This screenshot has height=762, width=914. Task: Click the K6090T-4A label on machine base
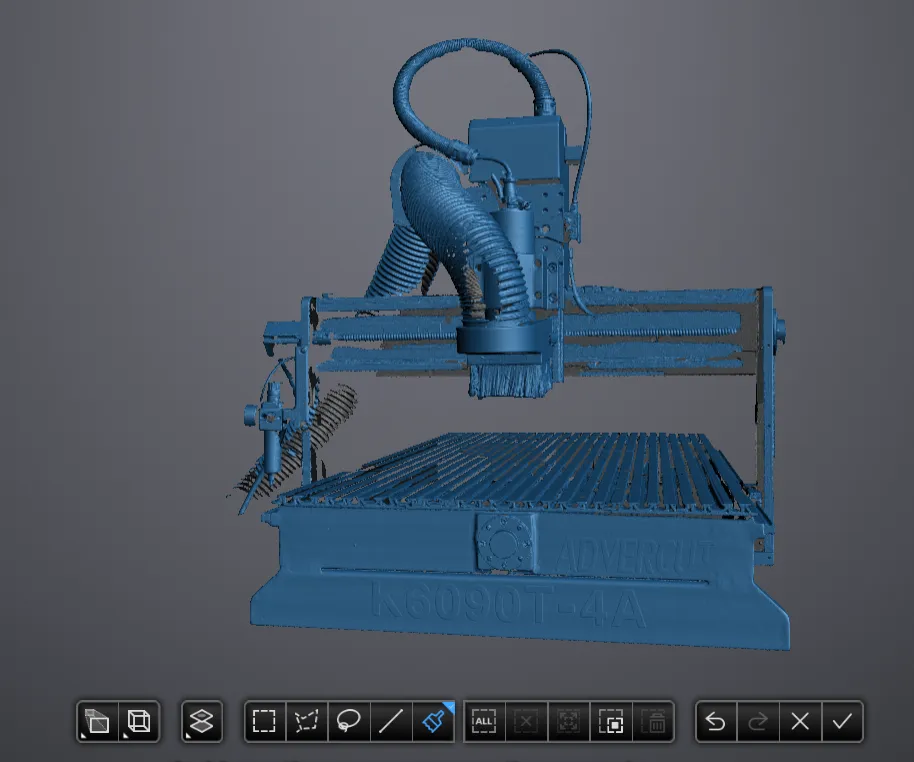[508, 604]
